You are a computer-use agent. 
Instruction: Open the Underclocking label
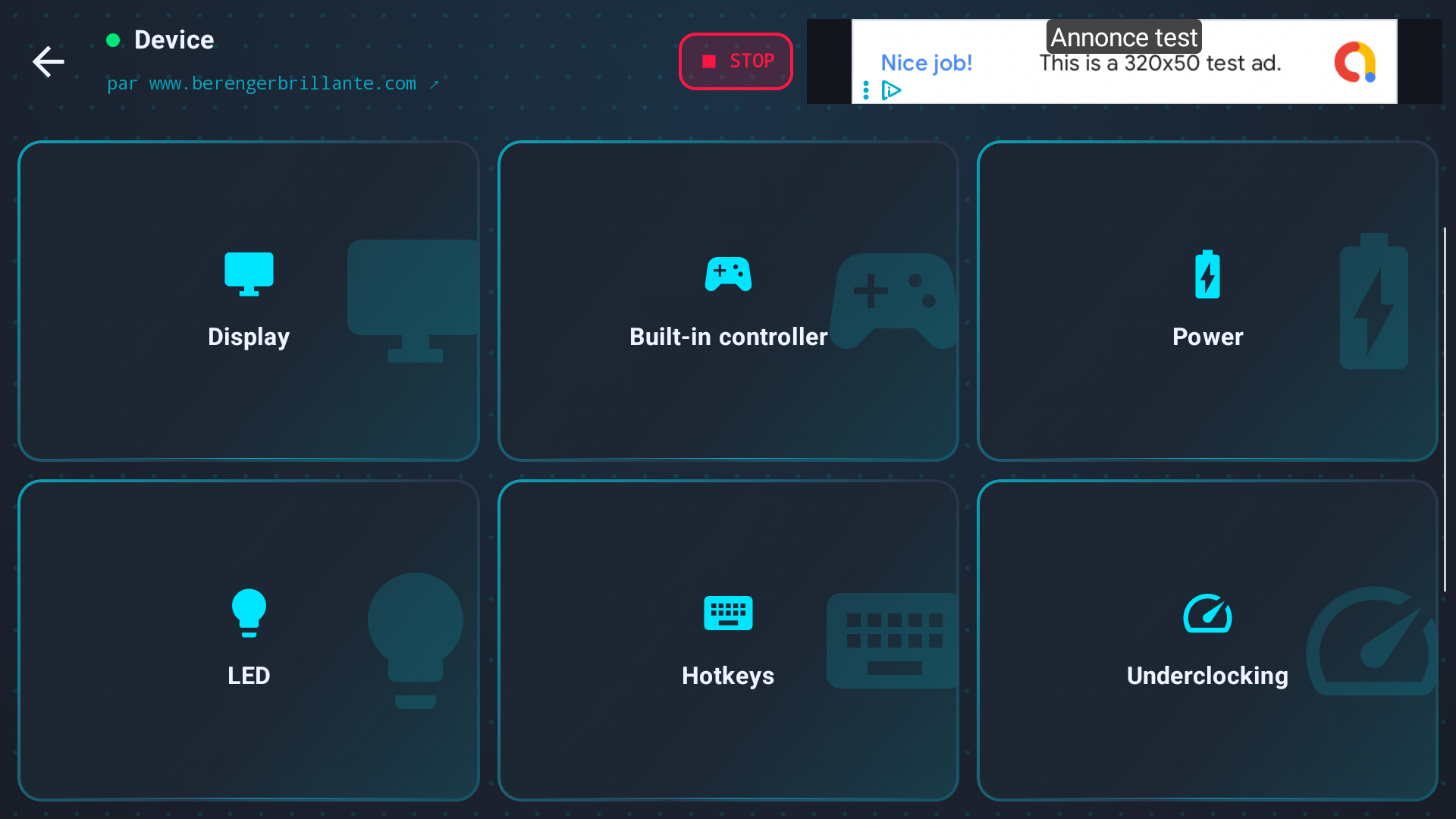pyautogui.click(x=1207, y=676)
